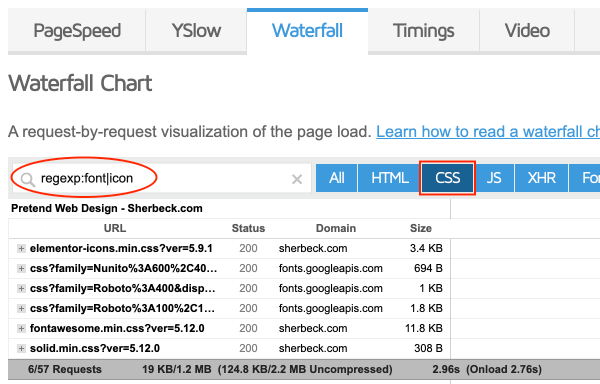The height and width of the screenshot is (384, 600).
Task: Click the Status column header
Action: [248, 228]
